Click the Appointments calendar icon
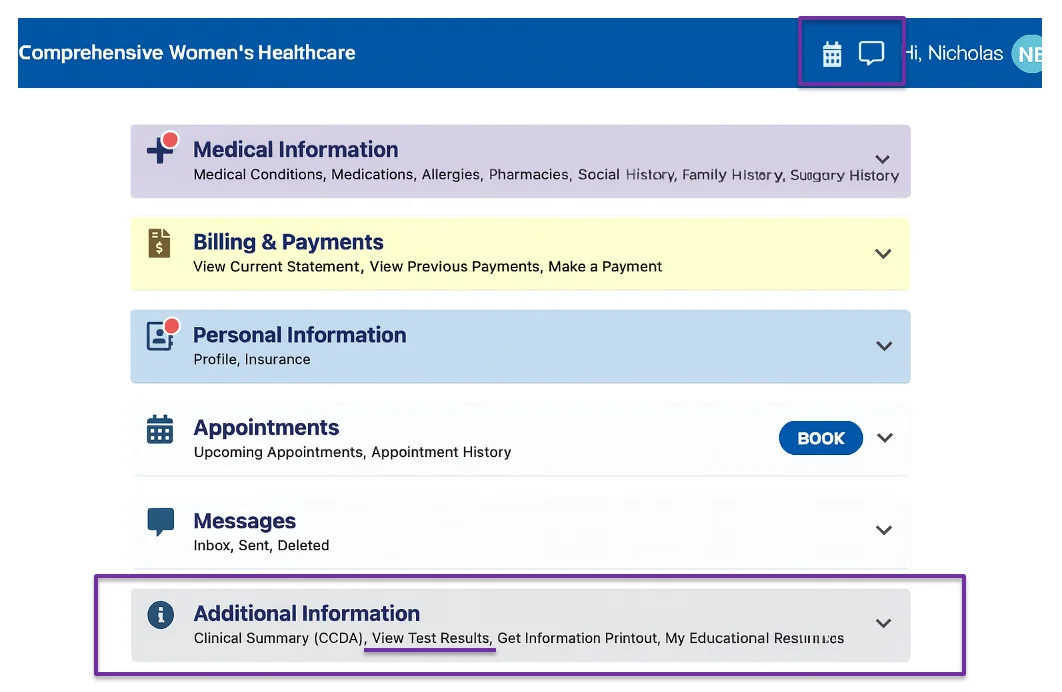 click(x=160, y=429)
